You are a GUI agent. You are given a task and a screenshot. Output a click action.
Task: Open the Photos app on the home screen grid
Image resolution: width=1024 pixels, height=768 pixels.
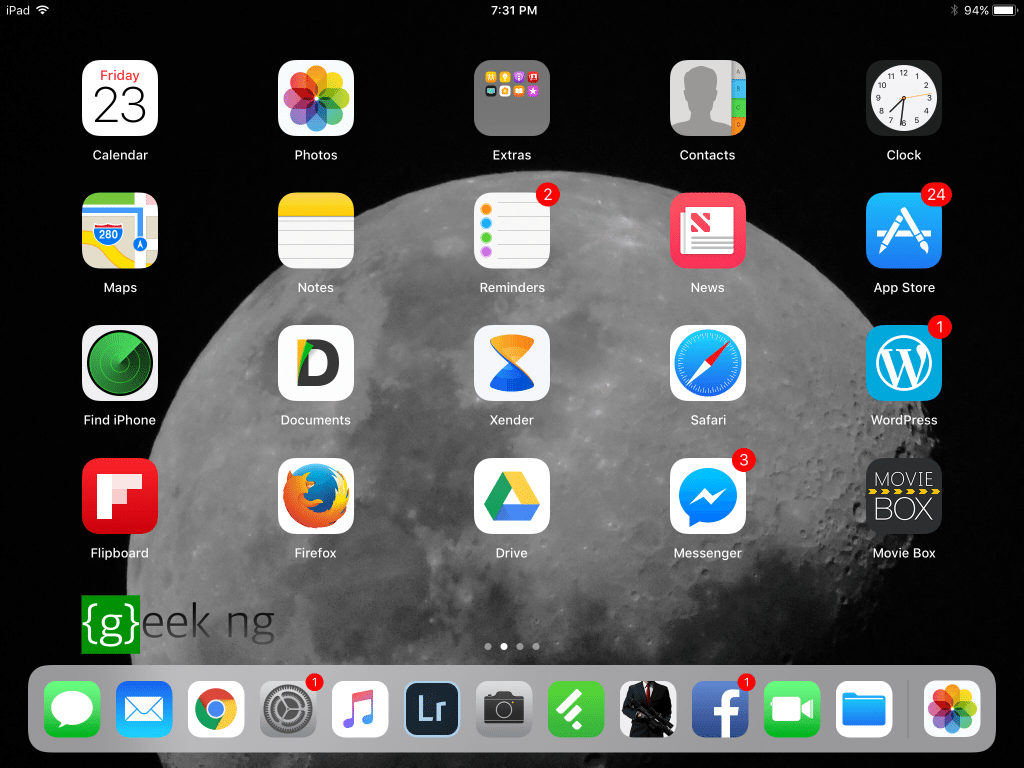[x=315, y=98]
